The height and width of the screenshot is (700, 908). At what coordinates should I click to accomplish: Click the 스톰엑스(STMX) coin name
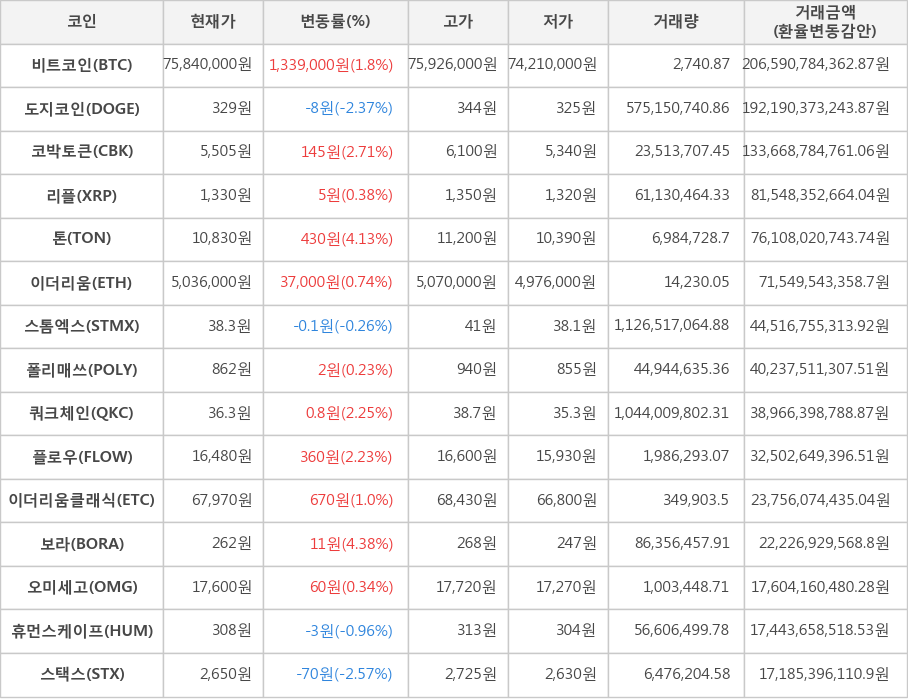point(82,326)
